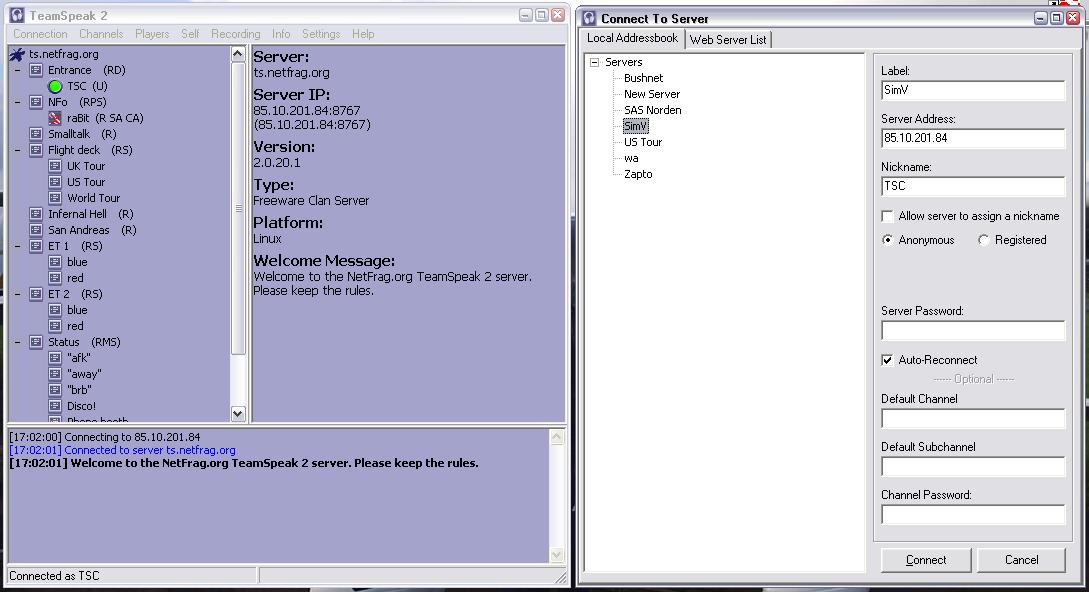Collapse the NFo channel node

coord(17,102)
